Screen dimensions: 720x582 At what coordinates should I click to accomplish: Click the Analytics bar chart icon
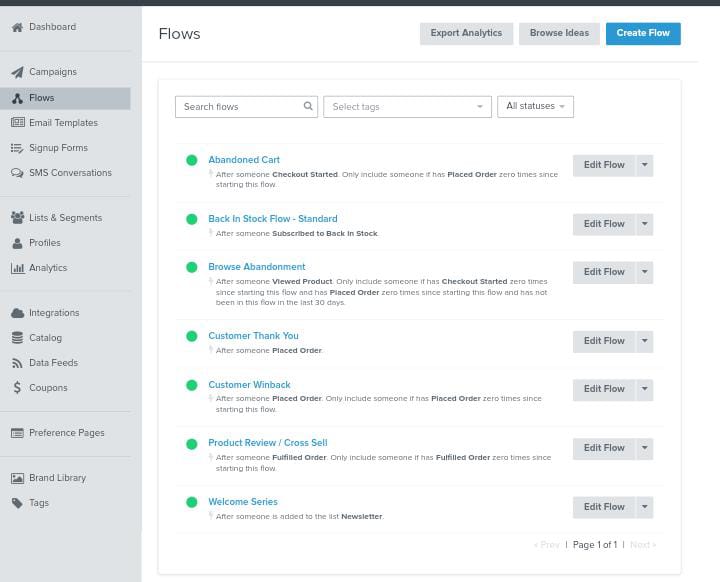tap(17, 268)
